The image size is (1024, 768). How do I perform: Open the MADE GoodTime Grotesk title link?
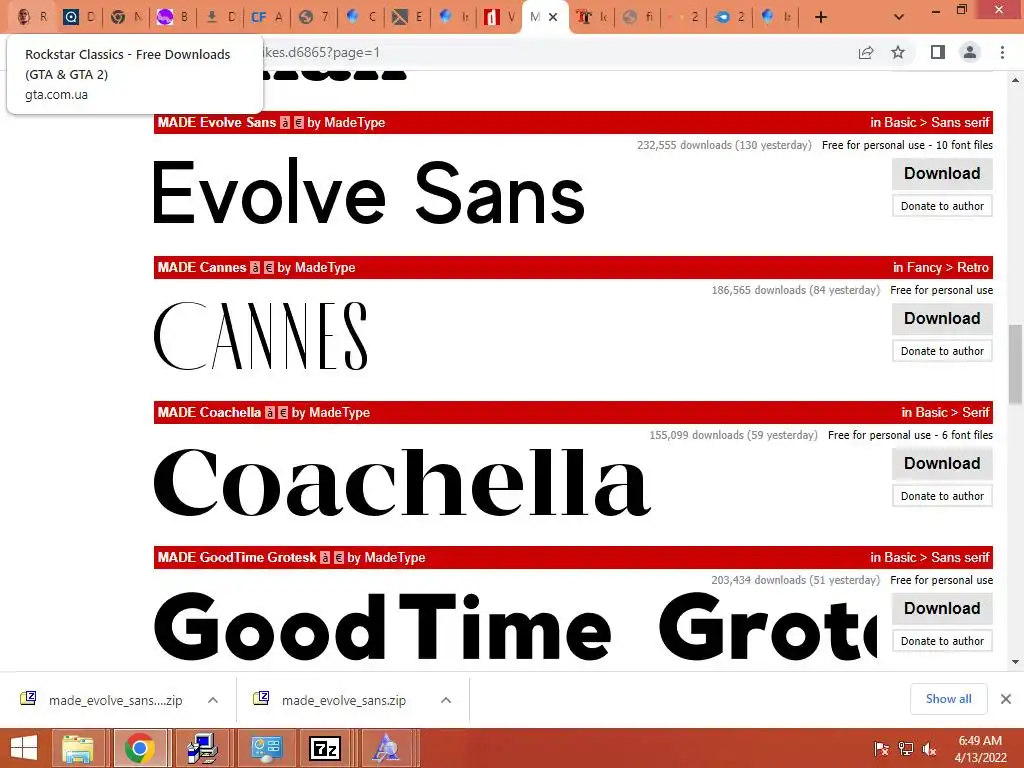(x=237, y=557)
